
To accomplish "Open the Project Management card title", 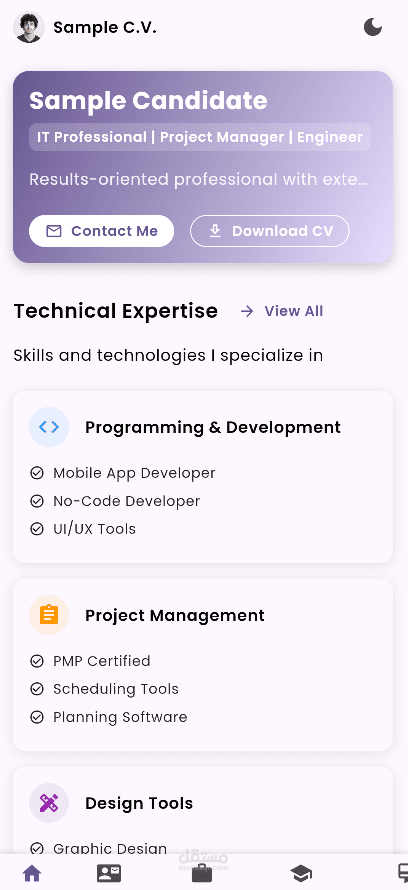I will click(x=175, y=615).
